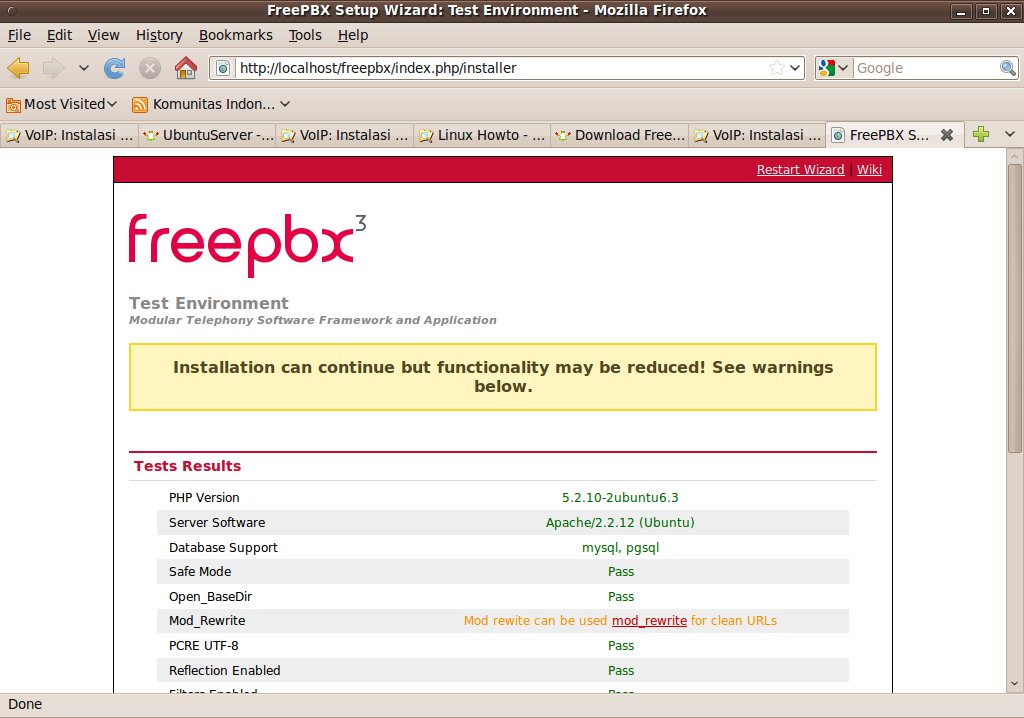
Task: Click the Back arrow navigation button
Action: tap(18, 68)
